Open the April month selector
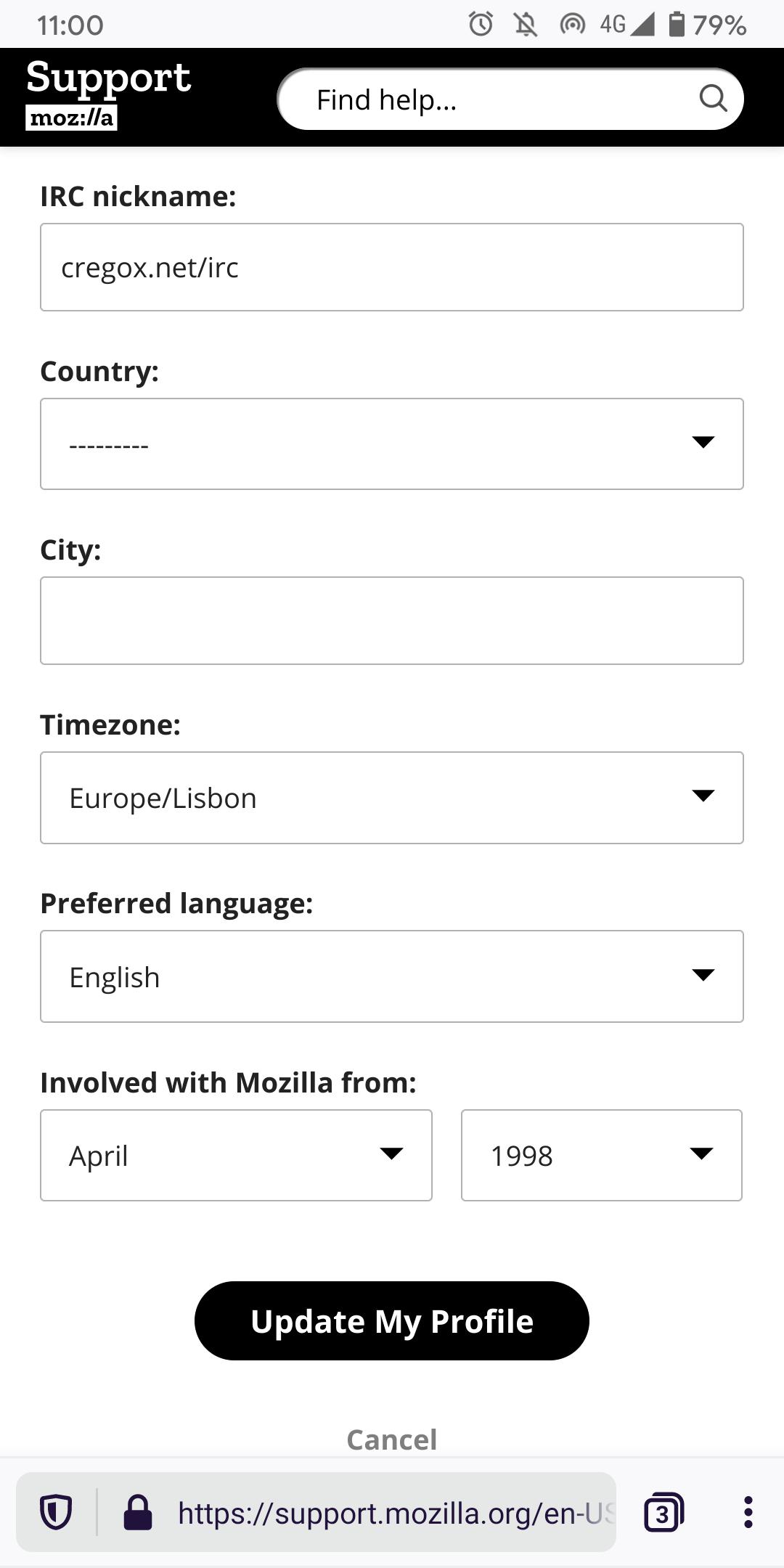The image size is (784, 1568). 236,1155
